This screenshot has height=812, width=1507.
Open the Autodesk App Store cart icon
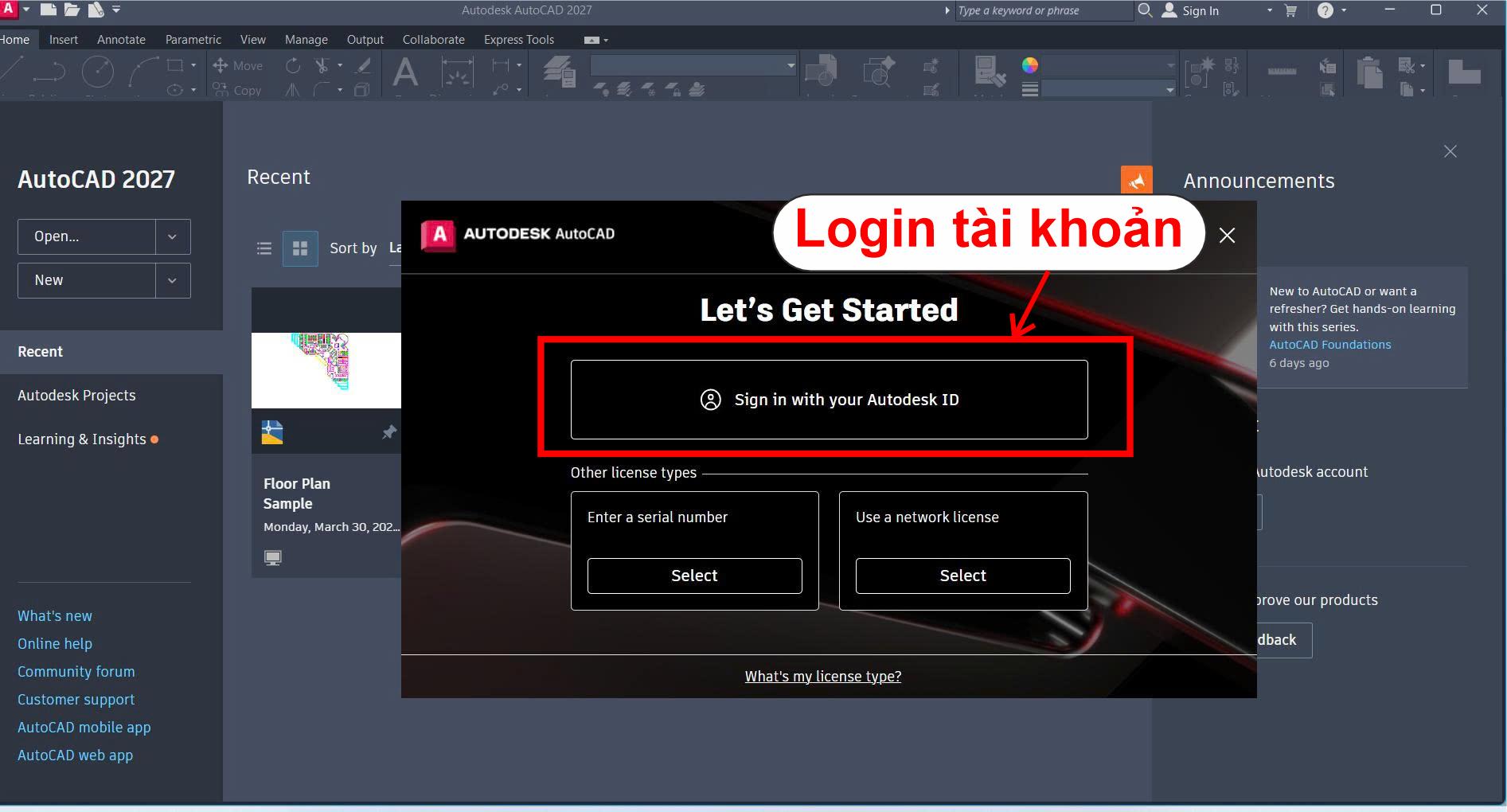(x=1290, y=10)
